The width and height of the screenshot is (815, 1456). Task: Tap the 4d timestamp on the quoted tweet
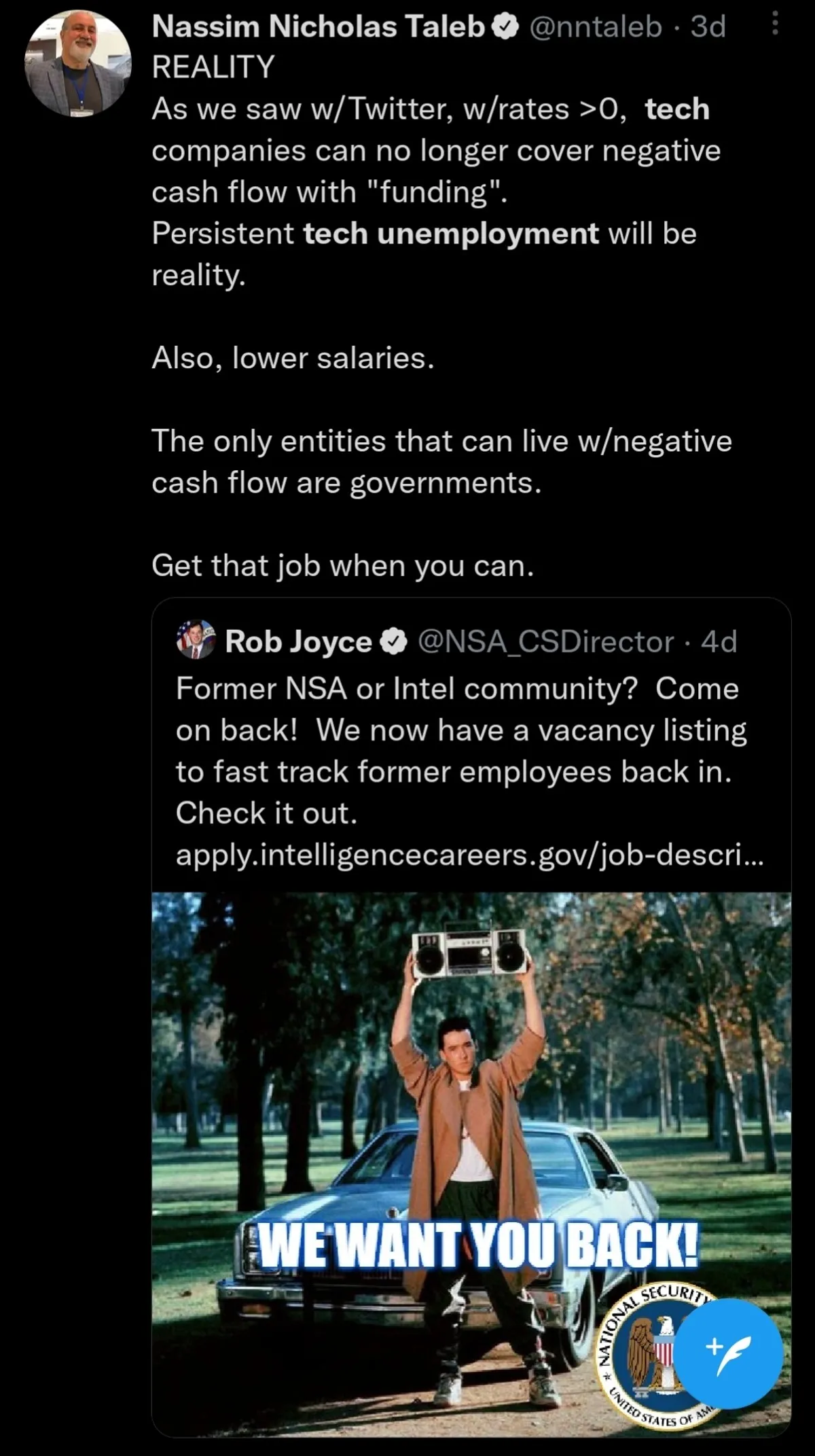719,641
